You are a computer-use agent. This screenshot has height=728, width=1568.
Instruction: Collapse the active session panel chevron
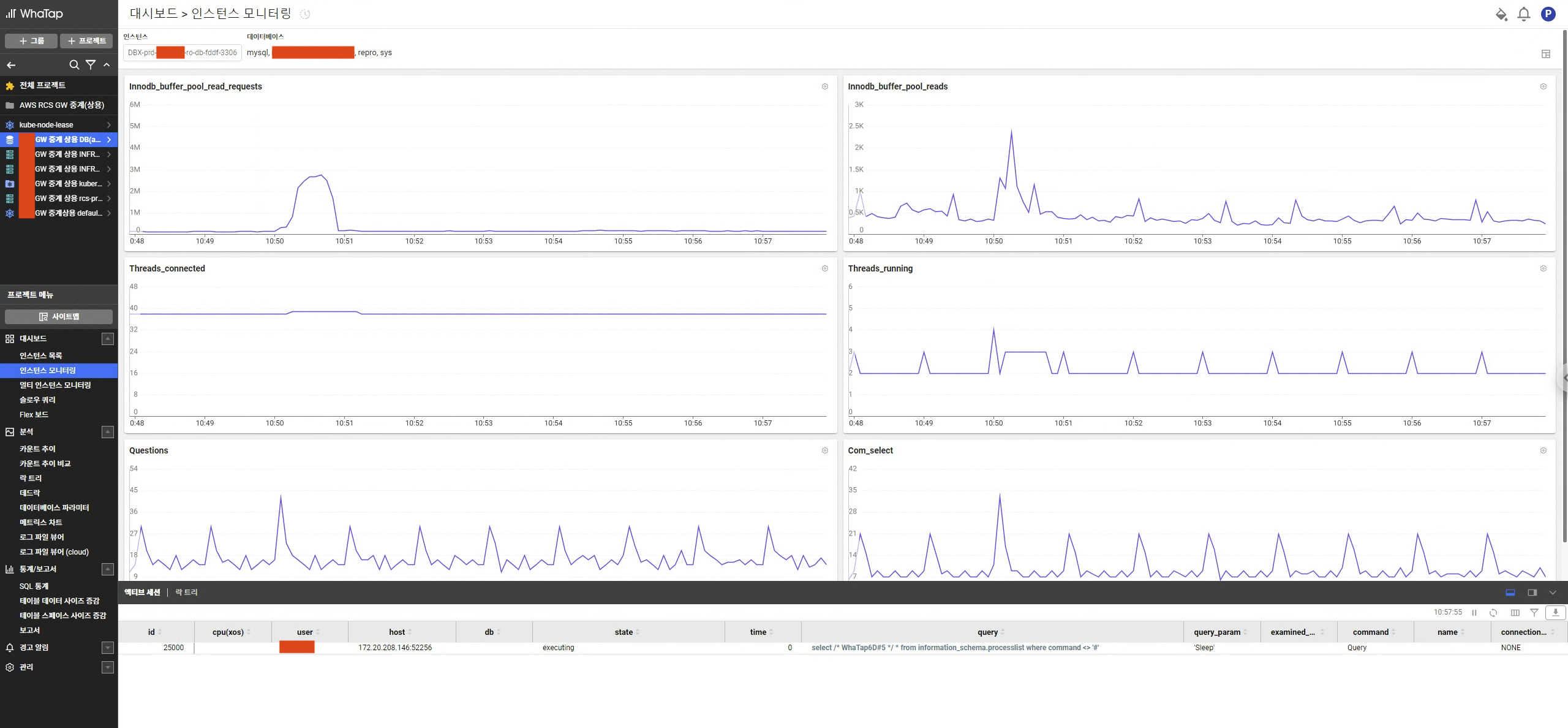[1552, 593]
